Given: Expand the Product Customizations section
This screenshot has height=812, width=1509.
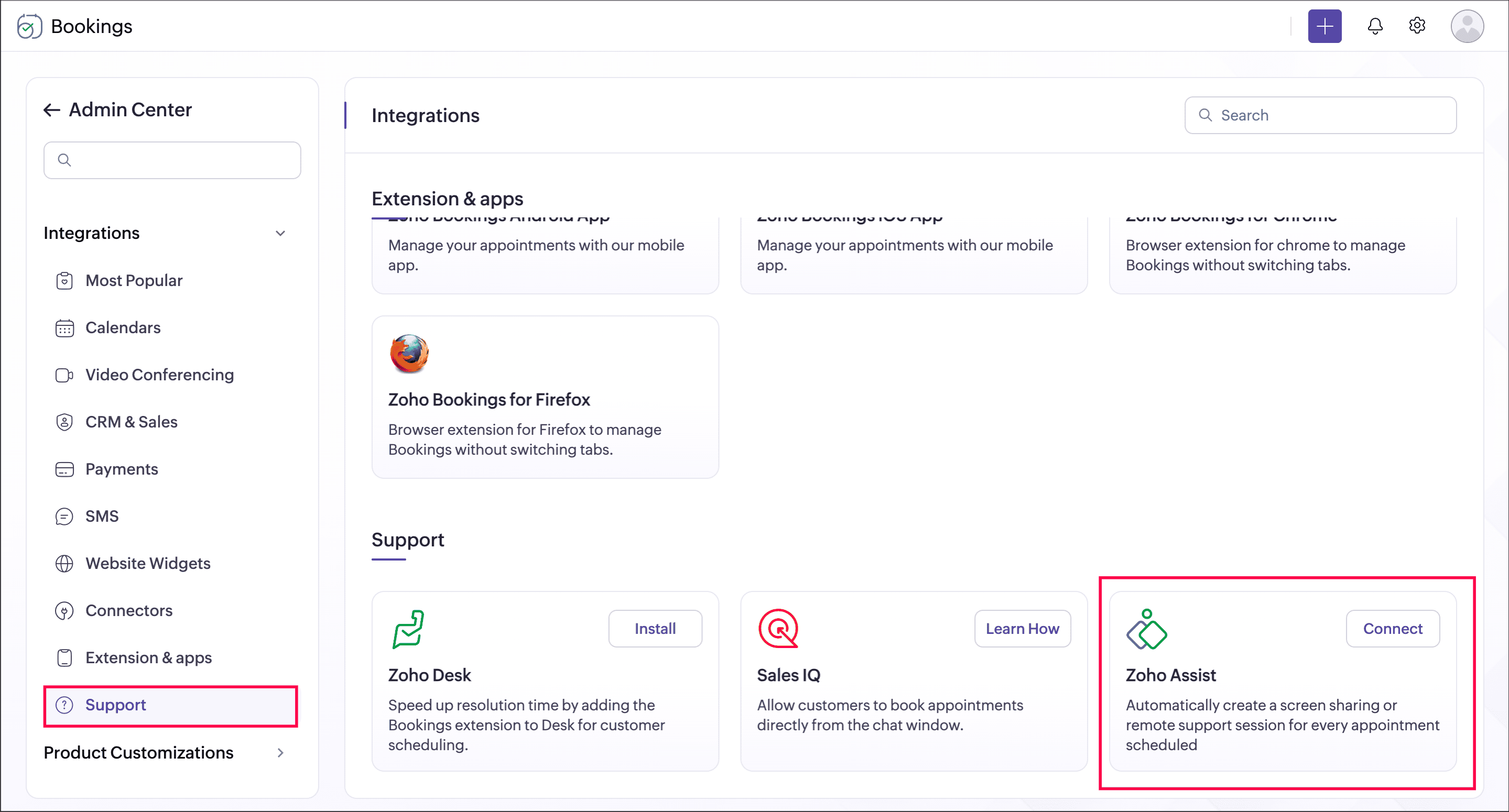Looking at the screenshot, I should [x=280, y=753].
